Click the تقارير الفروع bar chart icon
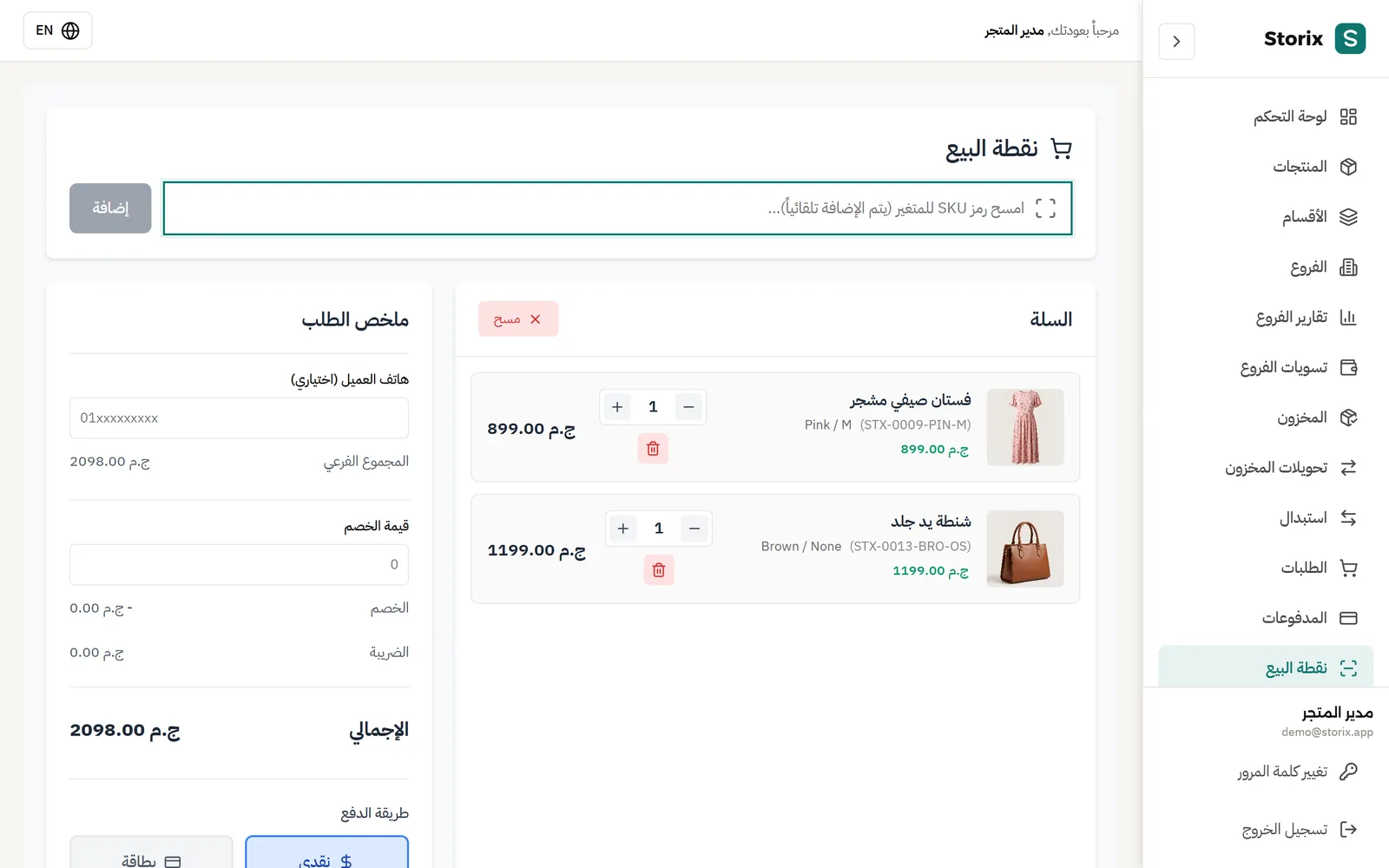 tap(1348, 318)
